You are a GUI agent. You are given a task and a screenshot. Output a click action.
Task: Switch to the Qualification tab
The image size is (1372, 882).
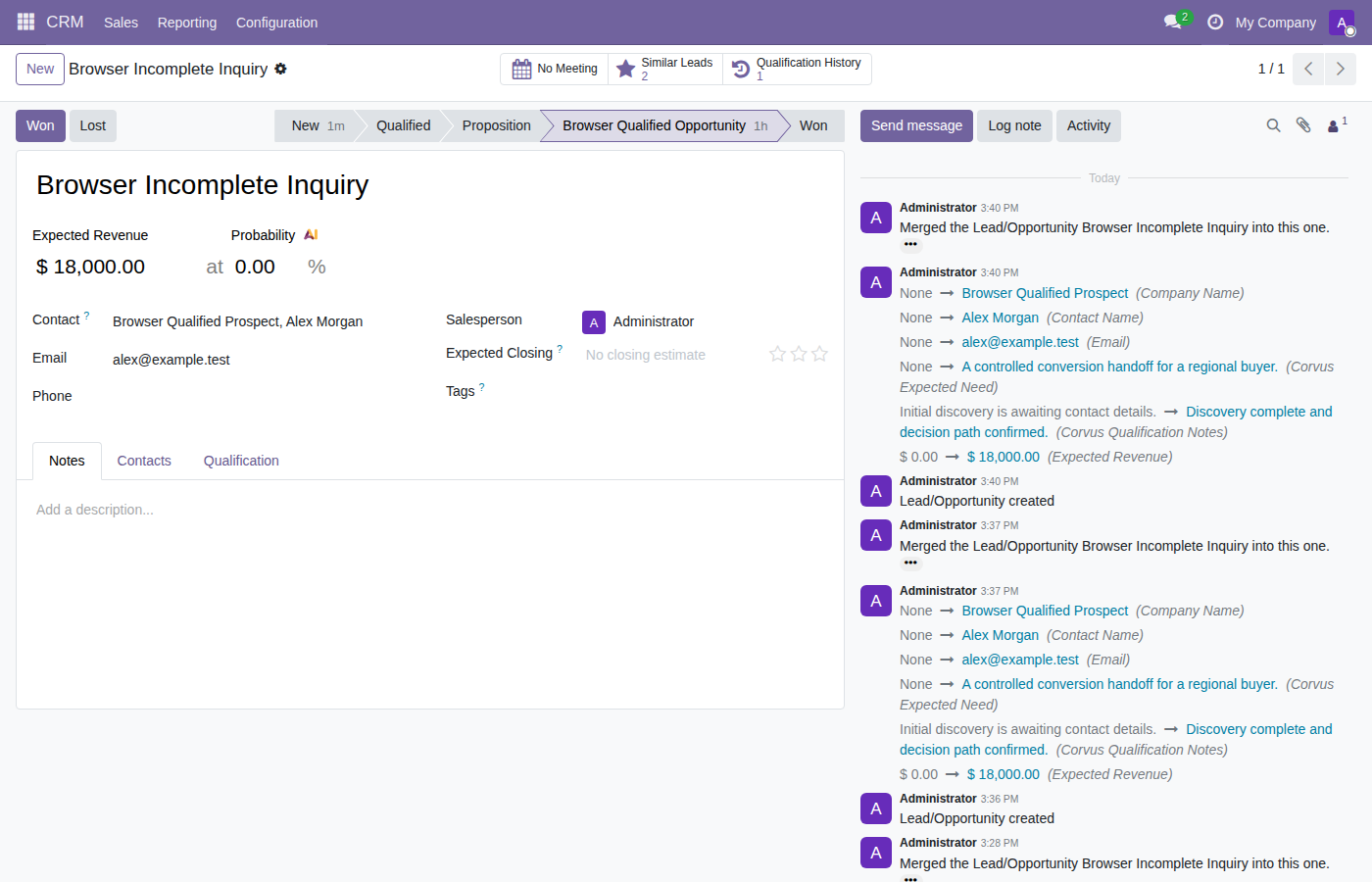click(x=241, y=461)
